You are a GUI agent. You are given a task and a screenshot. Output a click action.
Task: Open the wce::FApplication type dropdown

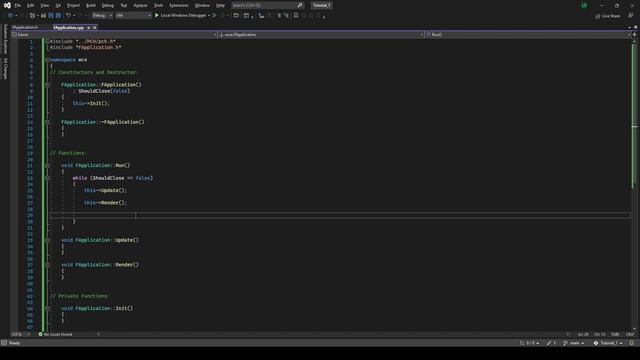pos(321,35)
